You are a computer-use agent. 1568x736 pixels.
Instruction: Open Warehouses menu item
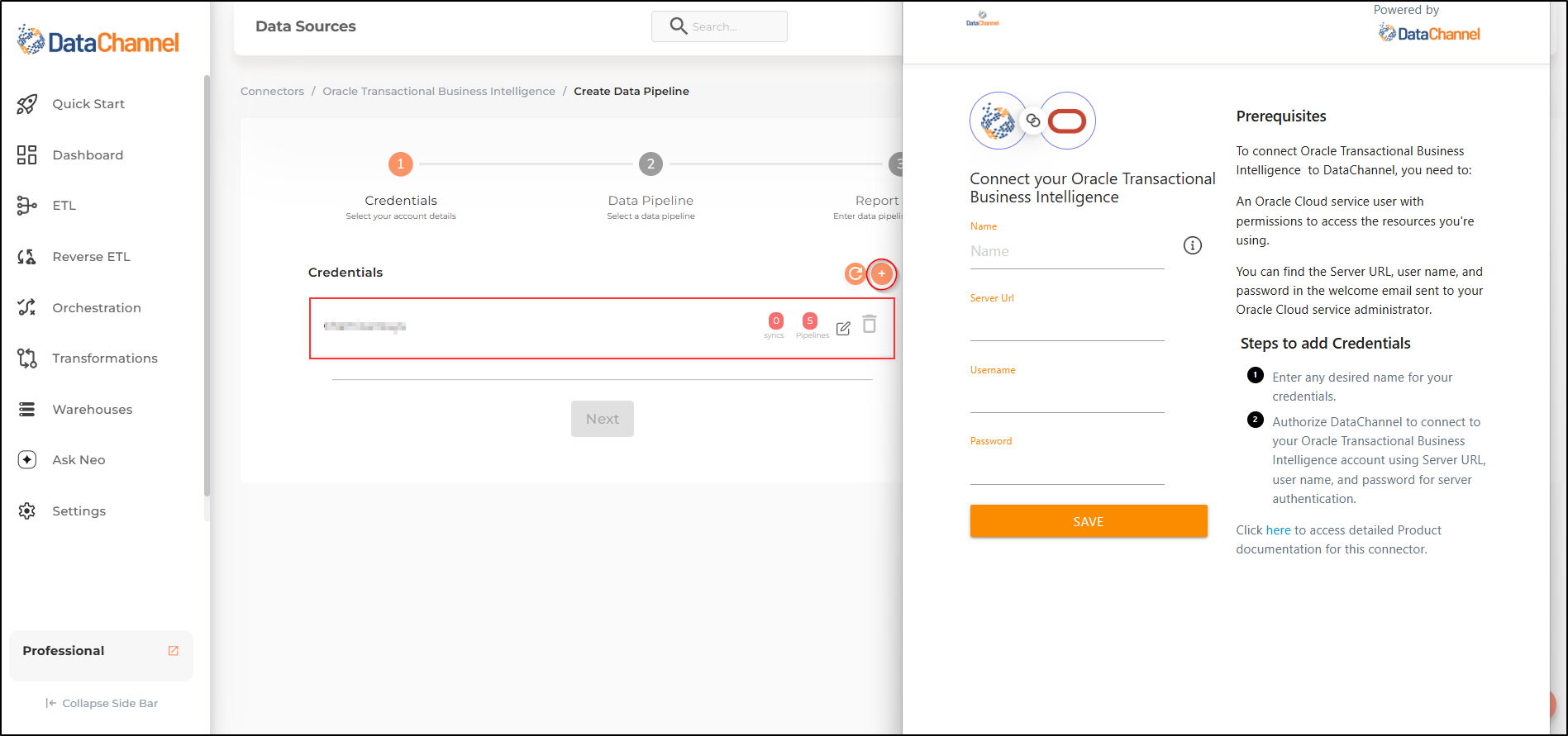pyautogui.click(x=93, y=410)
